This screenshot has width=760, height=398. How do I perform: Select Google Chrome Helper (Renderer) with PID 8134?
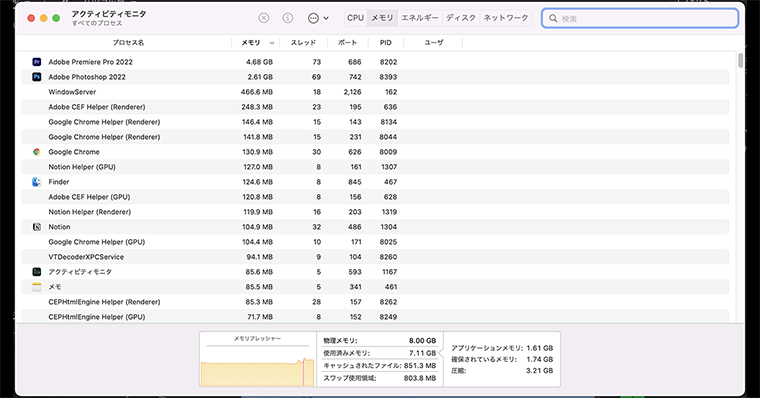point(375,122)
